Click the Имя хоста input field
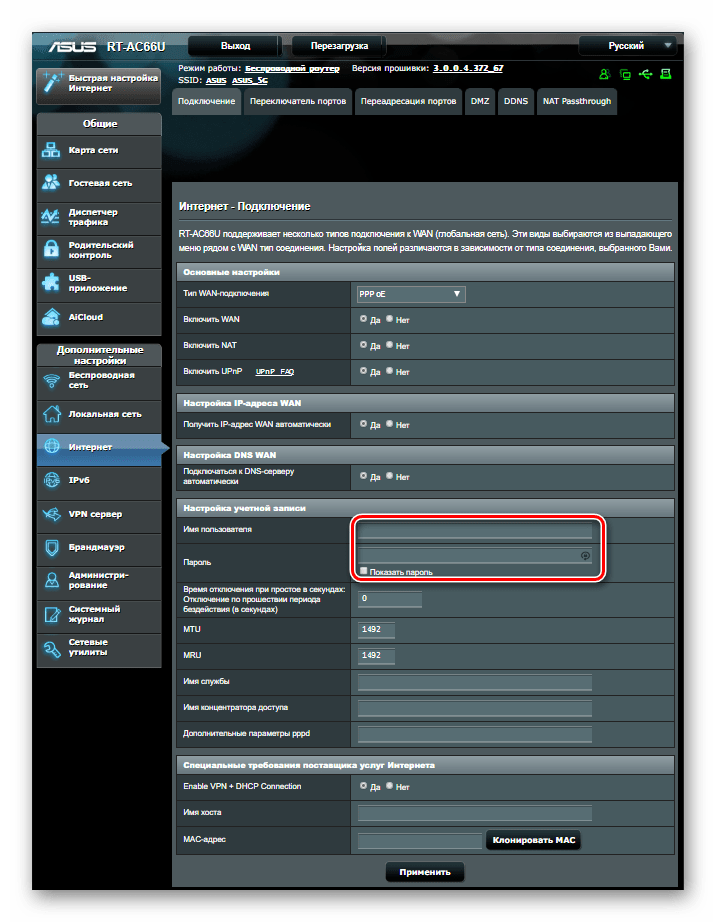This screenshot has width=716, height=922. click(474, 813)
